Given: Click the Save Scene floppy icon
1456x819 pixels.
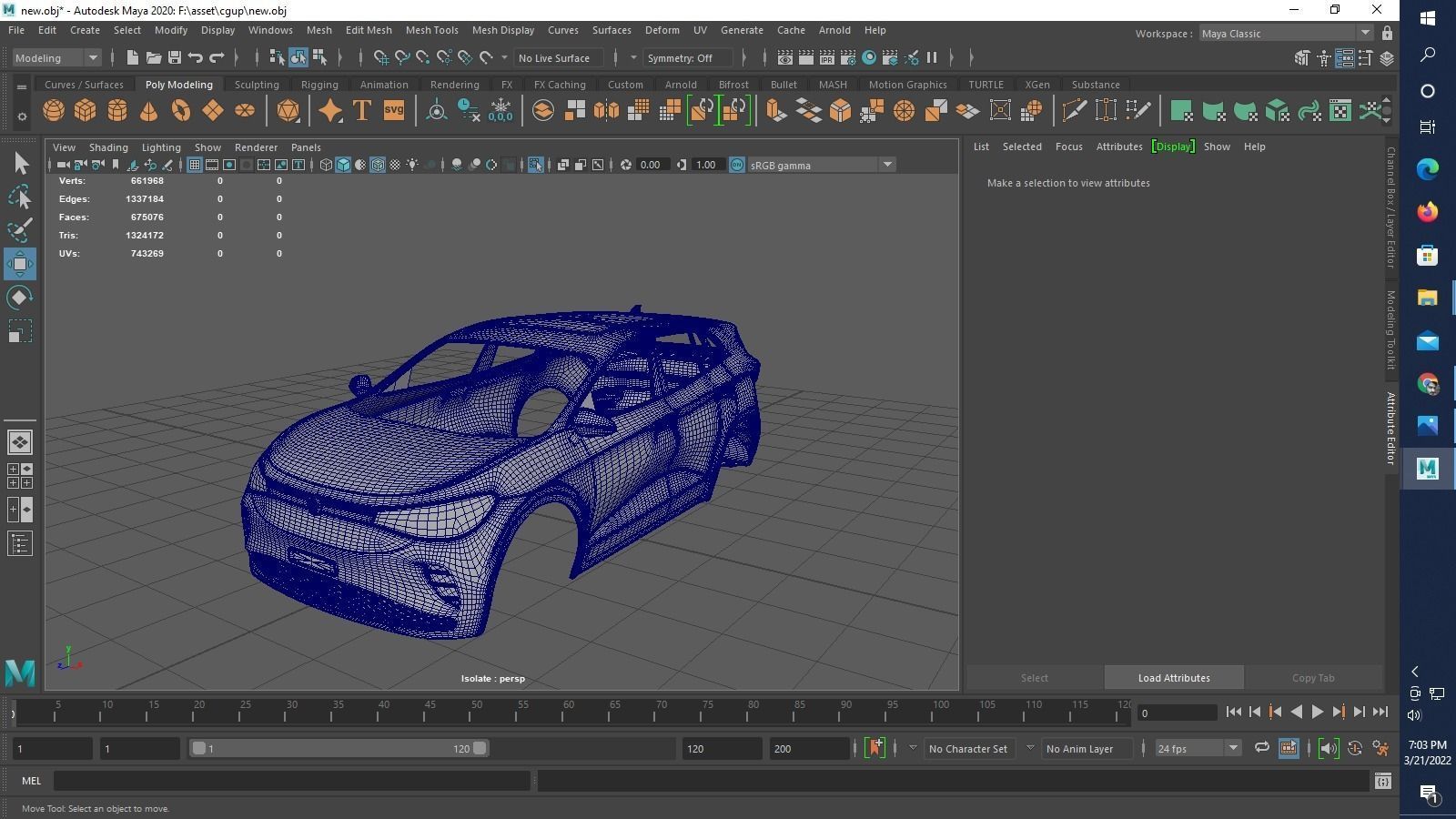Looking at the screenshot, I should pyautogui.click(x=175, y=57).
